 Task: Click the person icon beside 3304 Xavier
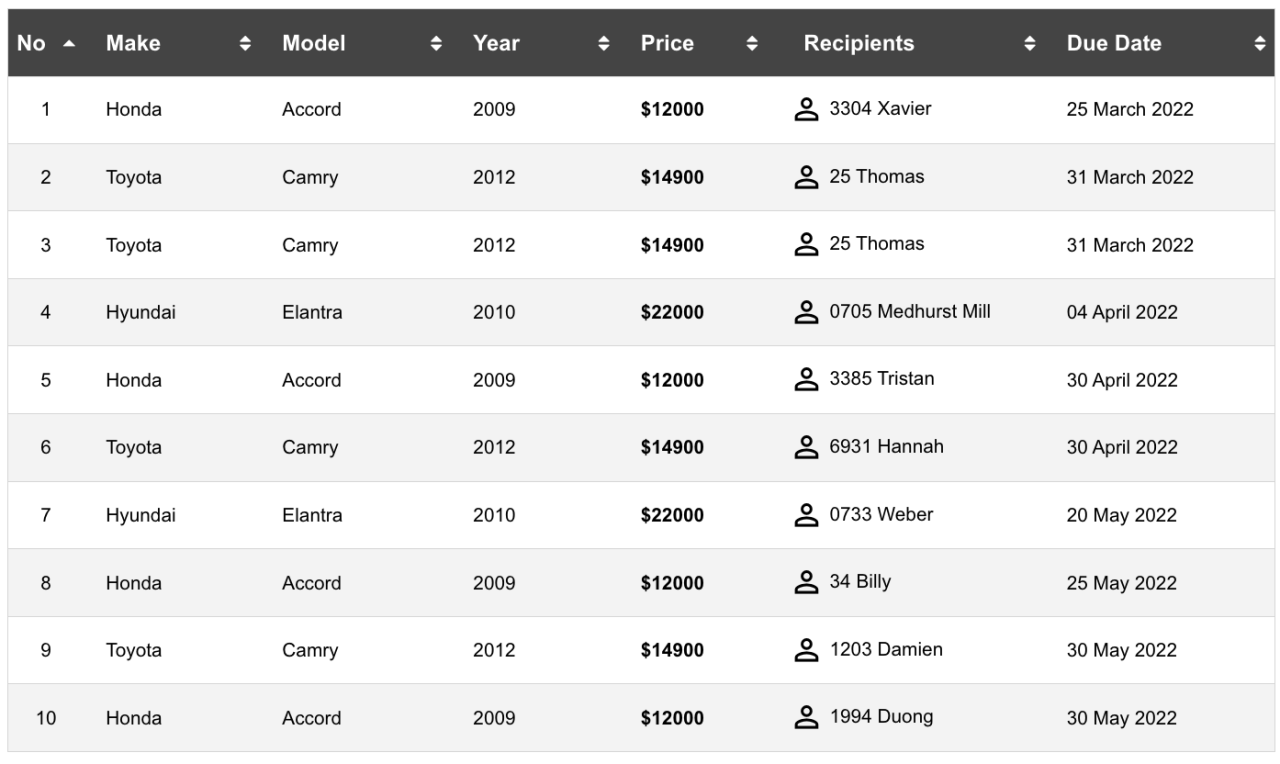click(x=806, y=109)
